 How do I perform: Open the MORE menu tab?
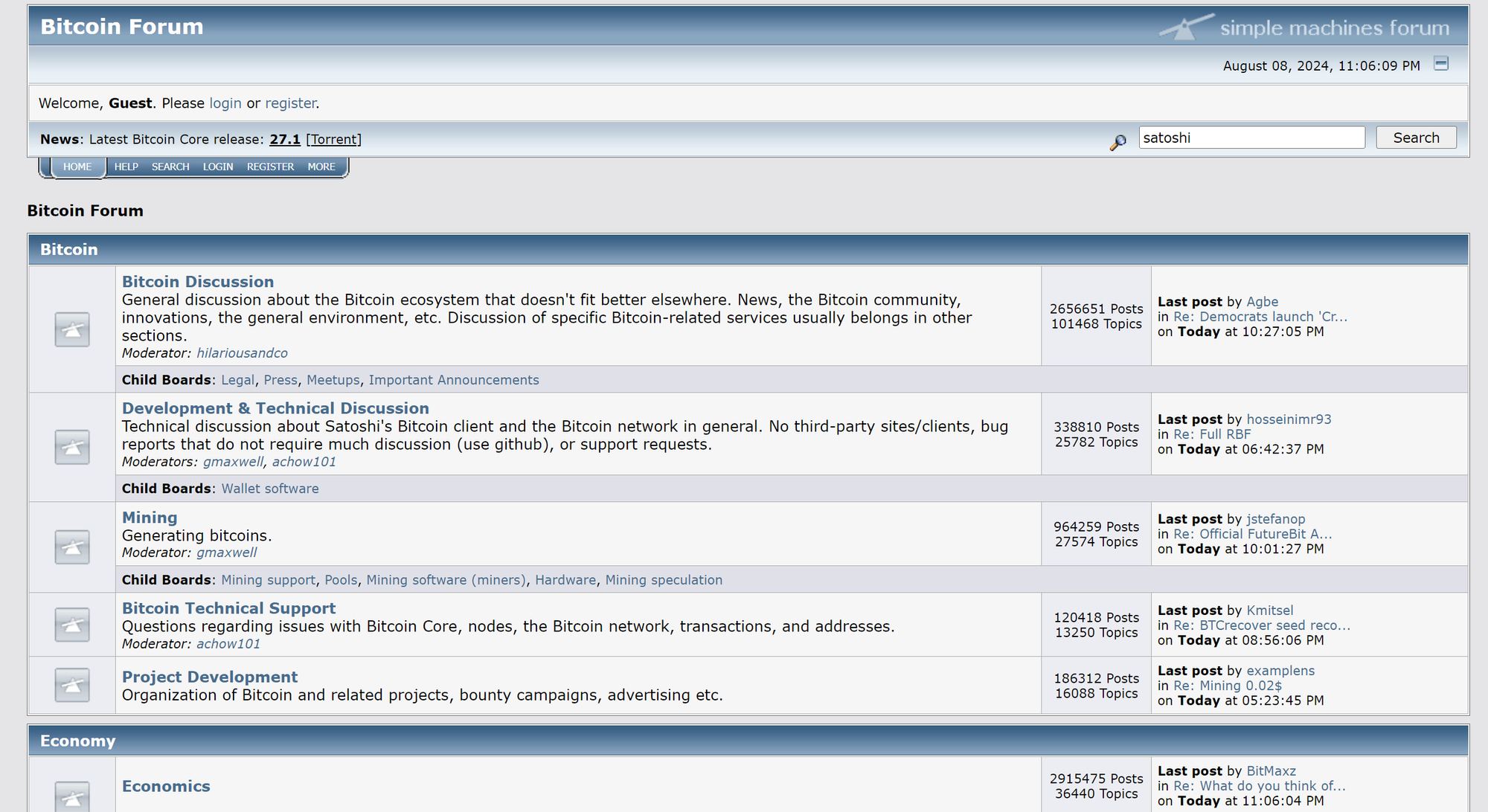pos(321,167)
